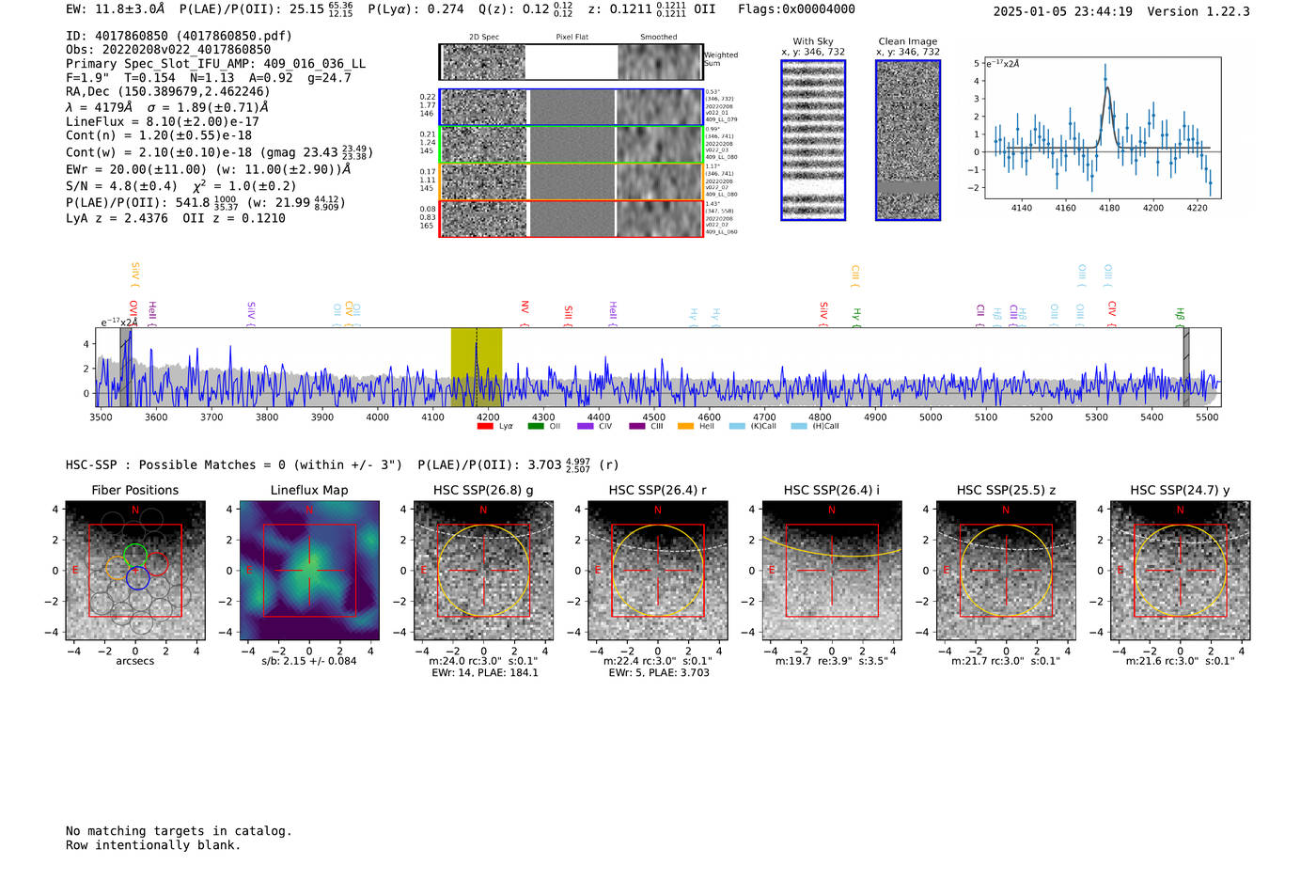Select the (K)CaII legend color box
This screenshot has height=896, width=1316.
pos(737,426)
